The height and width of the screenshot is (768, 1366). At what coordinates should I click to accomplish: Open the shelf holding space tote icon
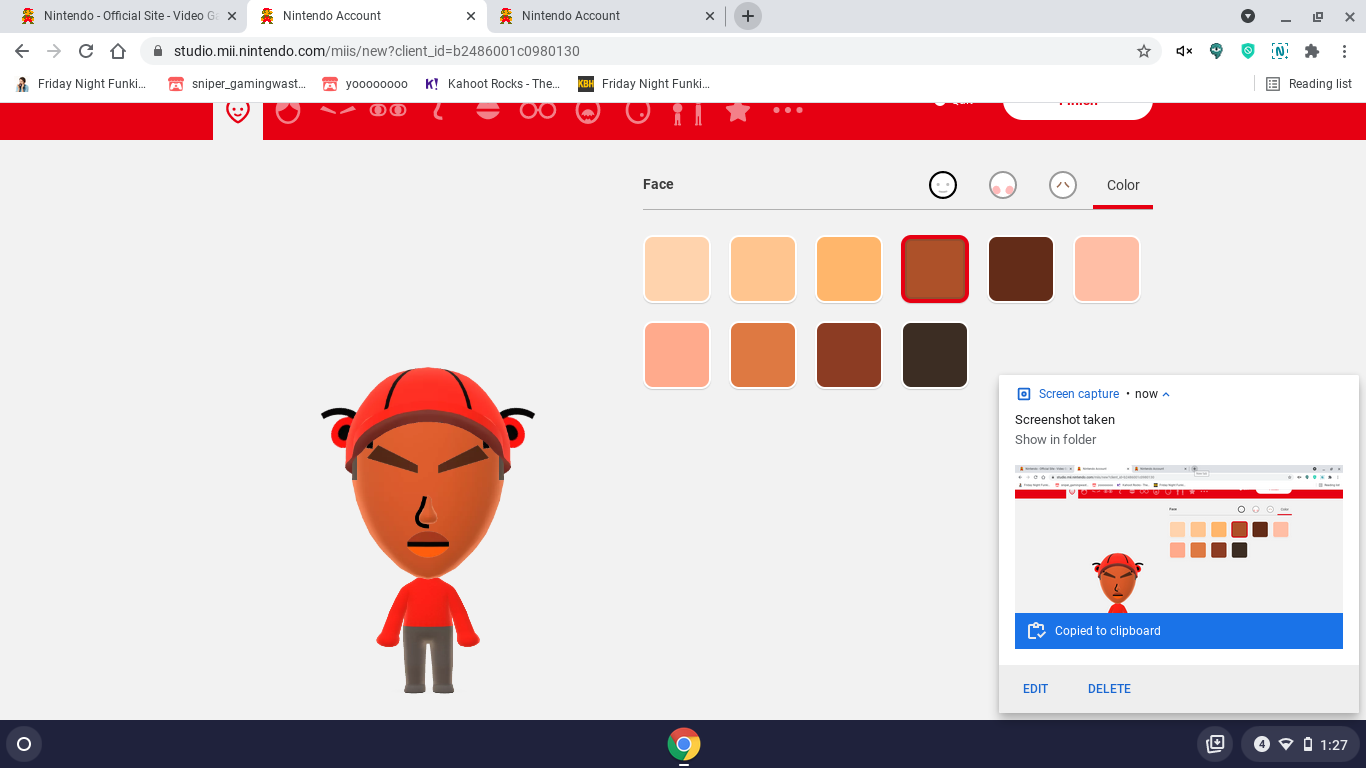click(1215, 744)
